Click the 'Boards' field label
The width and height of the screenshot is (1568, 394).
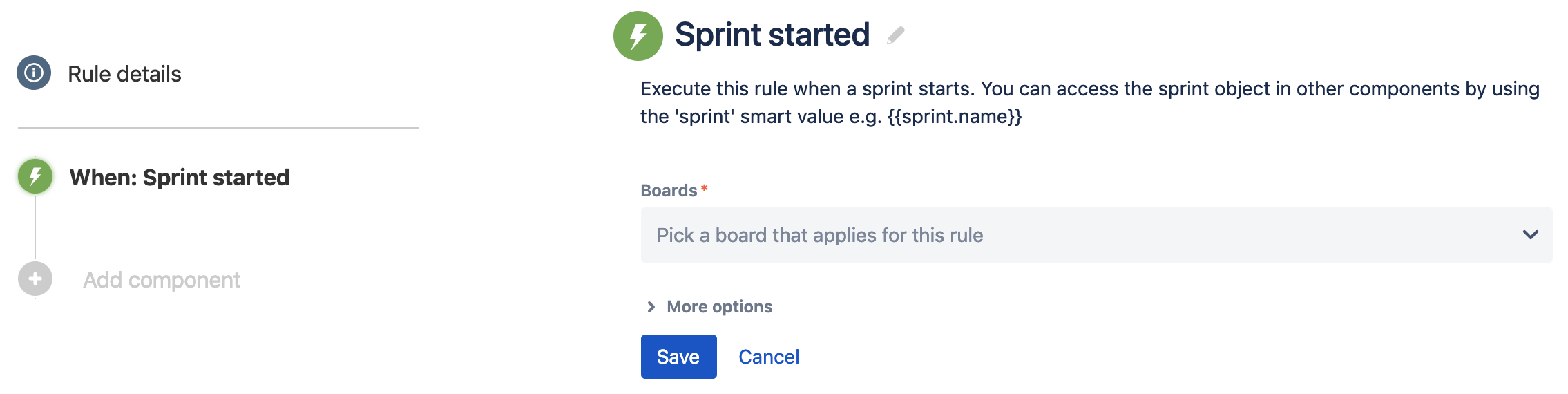[669, 191]
